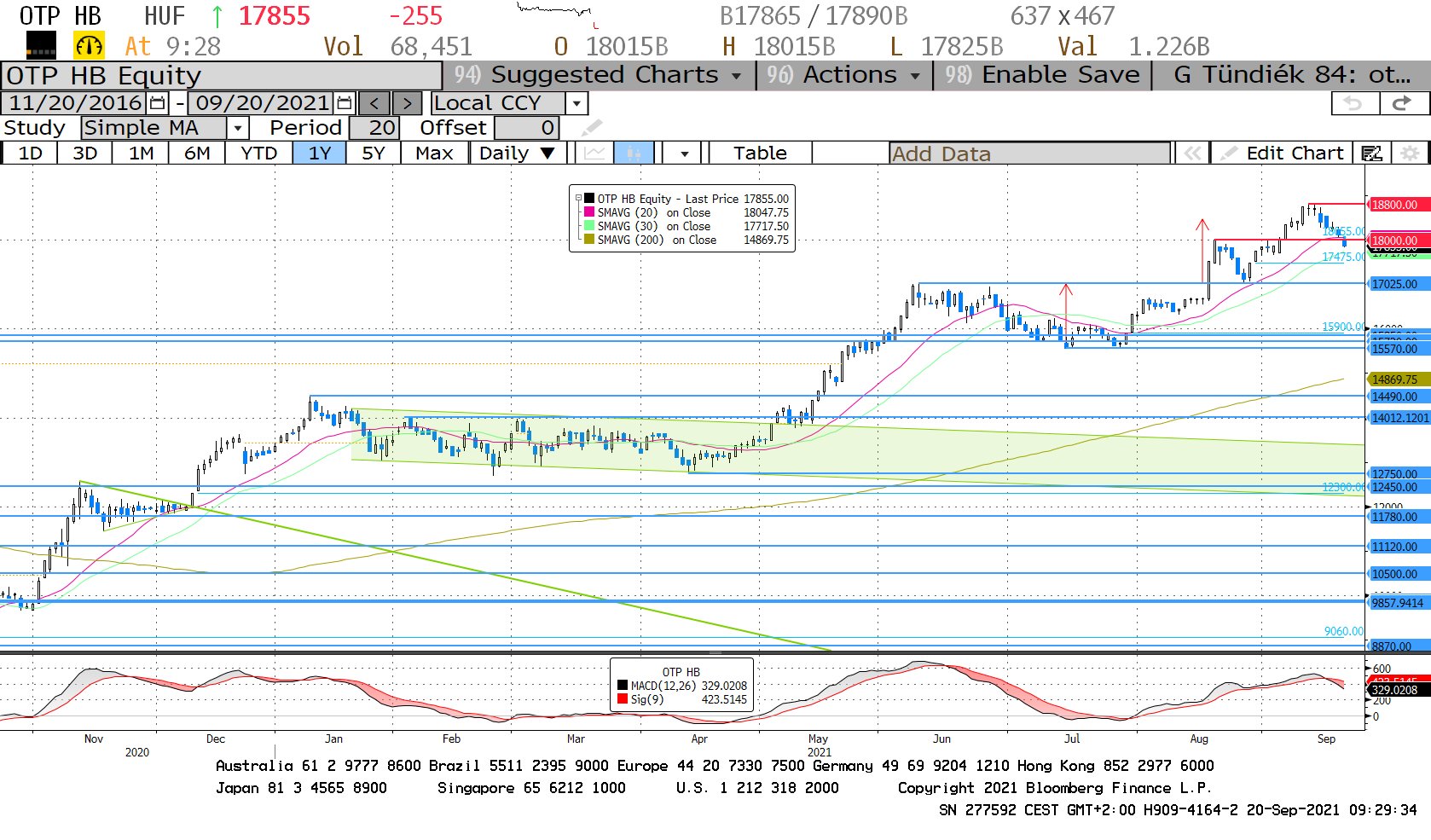Select the candlestick chart type icon
Screen dimensions: 1431x840
point(634,153)
